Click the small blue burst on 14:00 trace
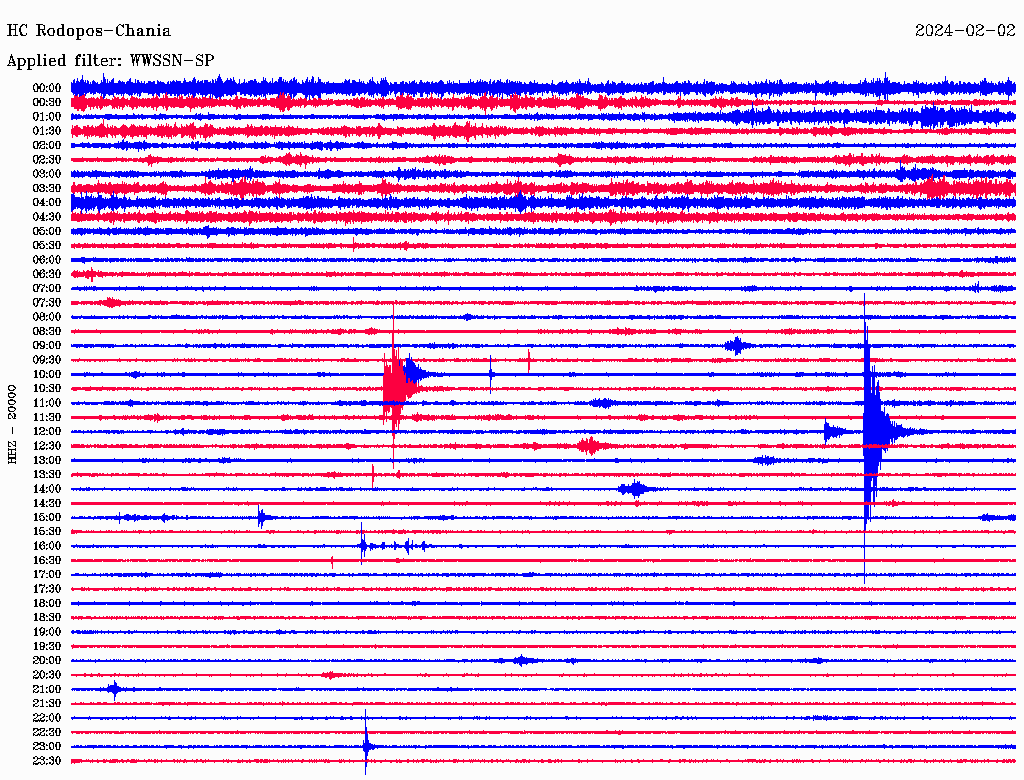 [x=635, y=489]
